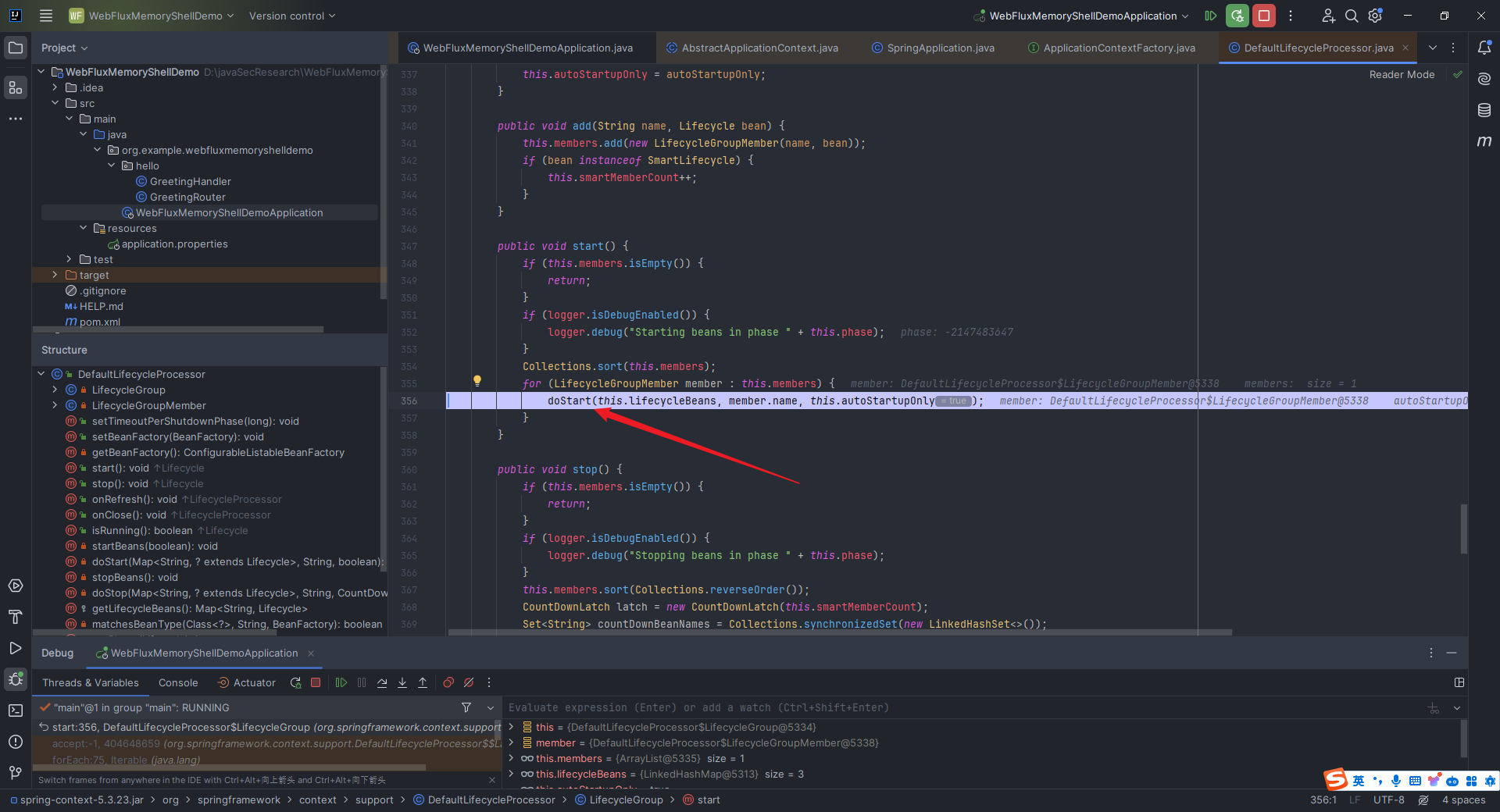Open Code With Me collaboration menu

click(x=1328, y=16)
